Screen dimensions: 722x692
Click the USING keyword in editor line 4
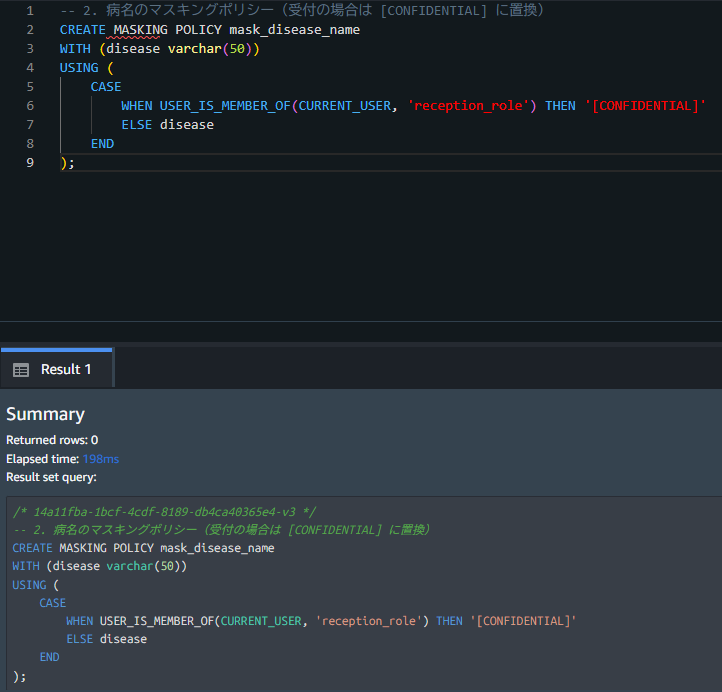pos(79,68)
